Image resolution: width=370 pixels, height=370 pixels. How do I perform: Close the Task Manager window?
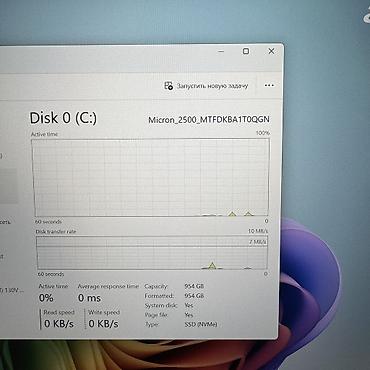tap(271, 51)
